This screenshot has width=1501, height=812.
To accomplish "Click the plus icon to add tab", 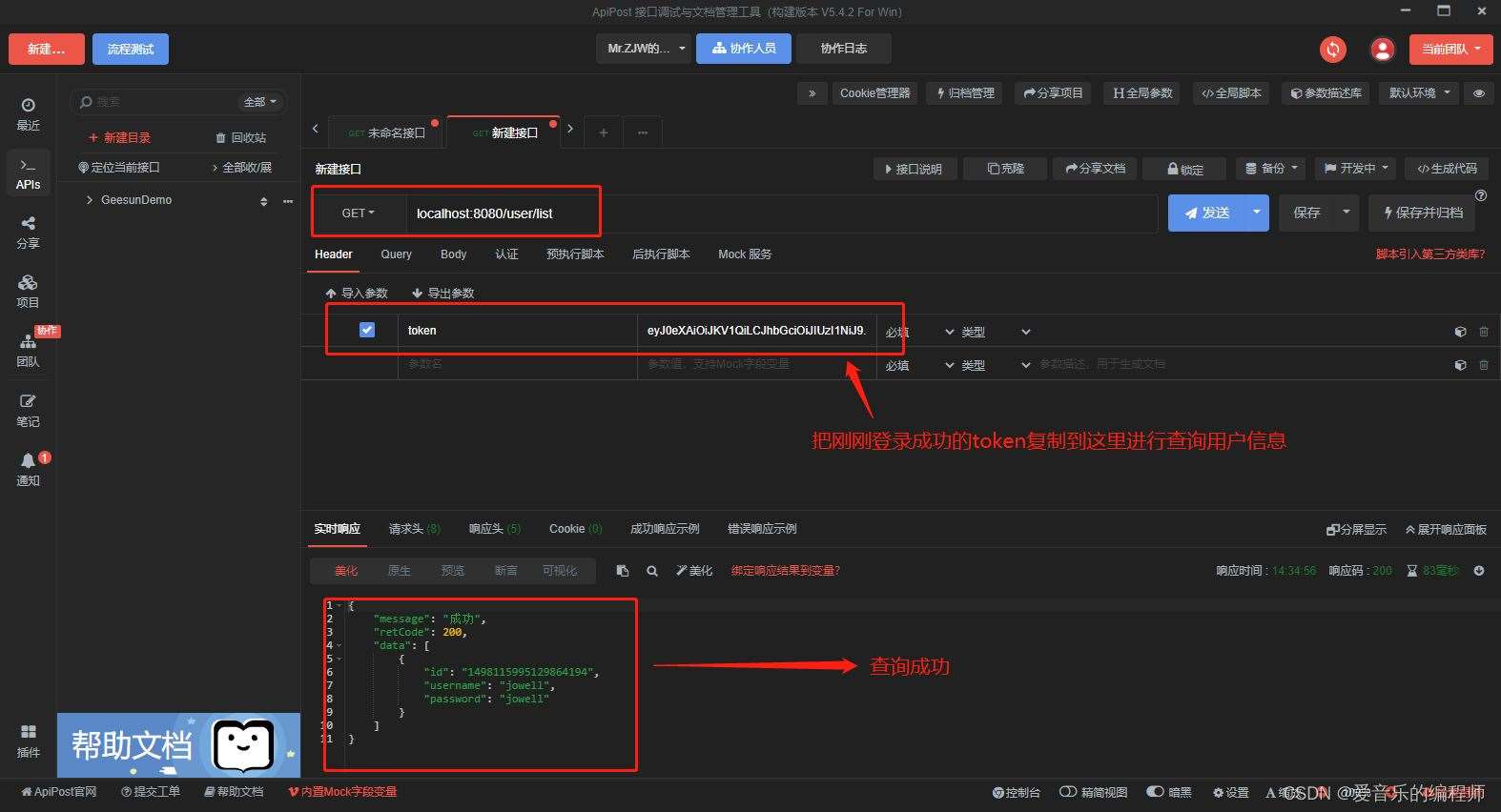I will tap(603, 132).
